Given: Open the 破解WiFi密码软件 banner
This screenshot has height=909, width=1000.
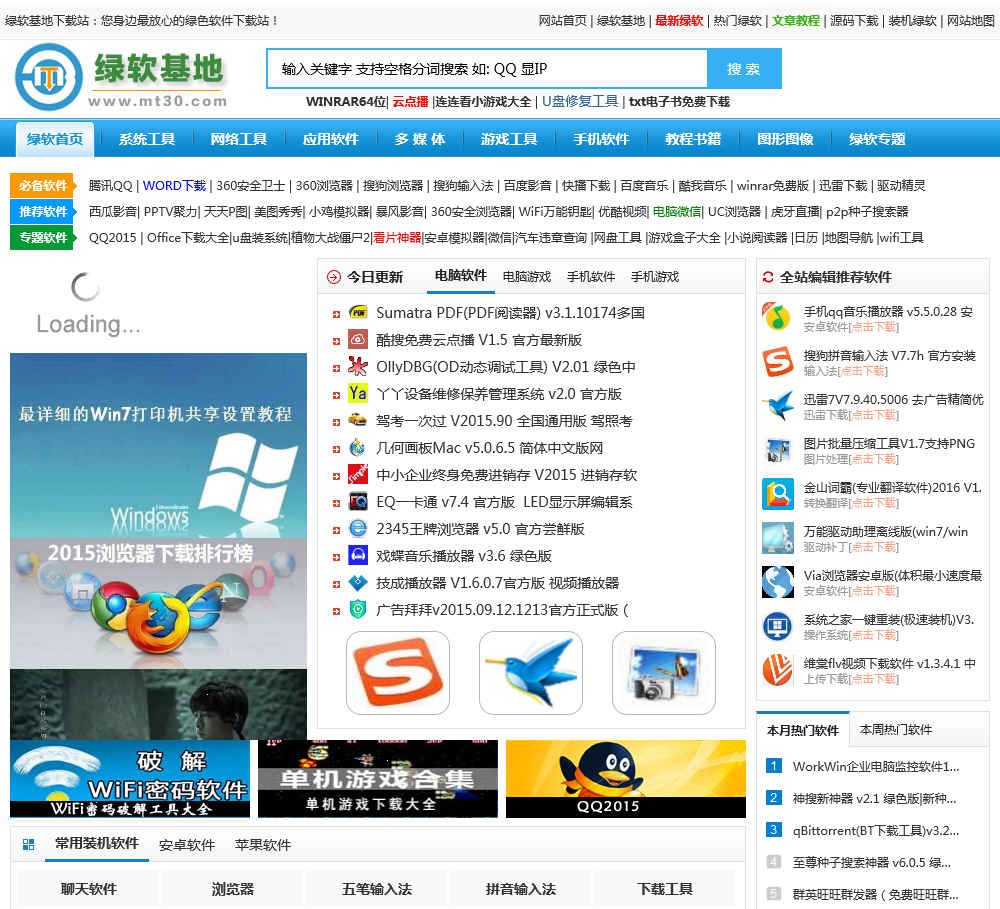Looking at the screenshot, I should pyautogui.click(x=130, y=779).
